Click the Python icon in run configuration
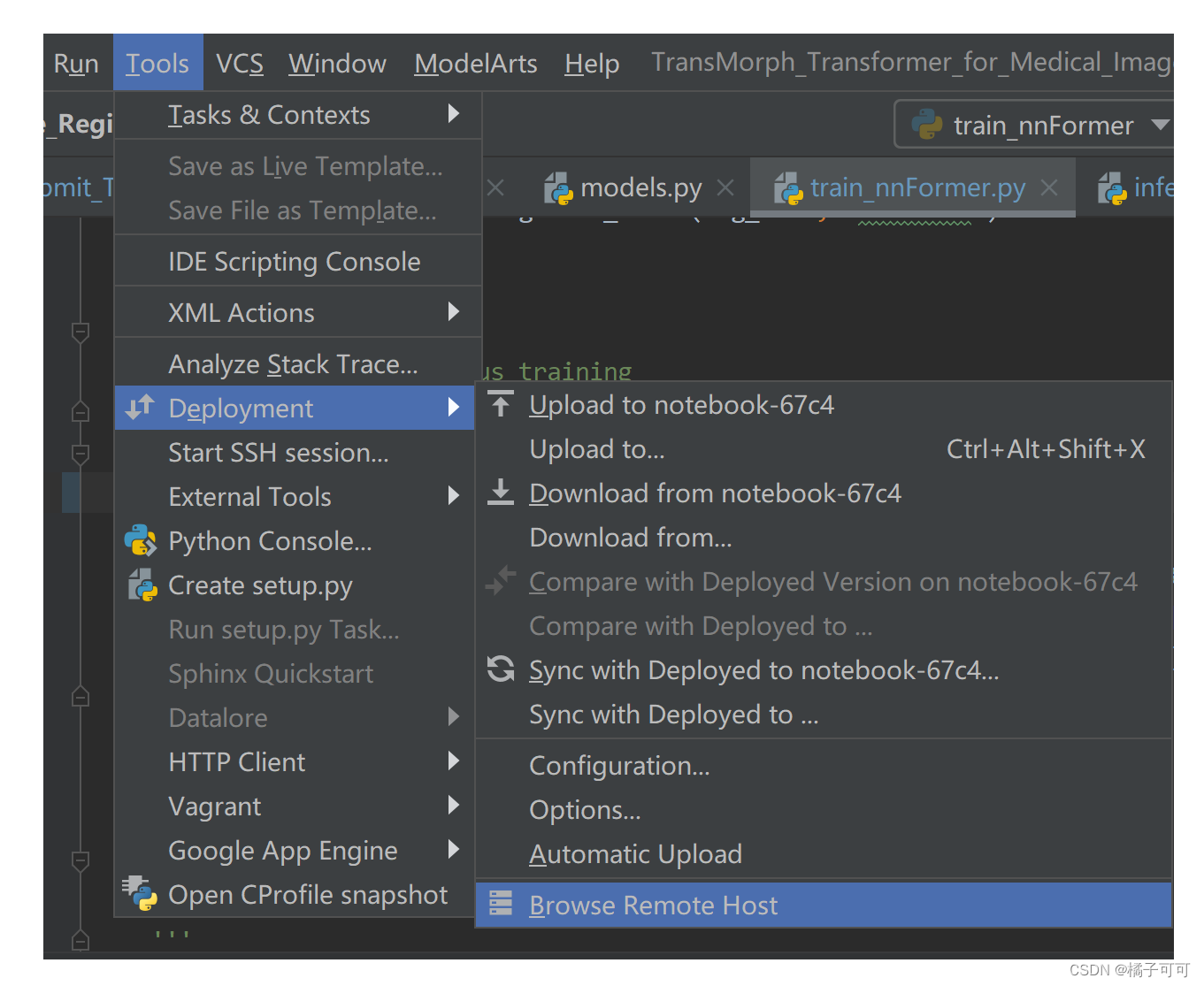Image resolution: width=1204 pixels, height=986 pixels. click(927, 125)
